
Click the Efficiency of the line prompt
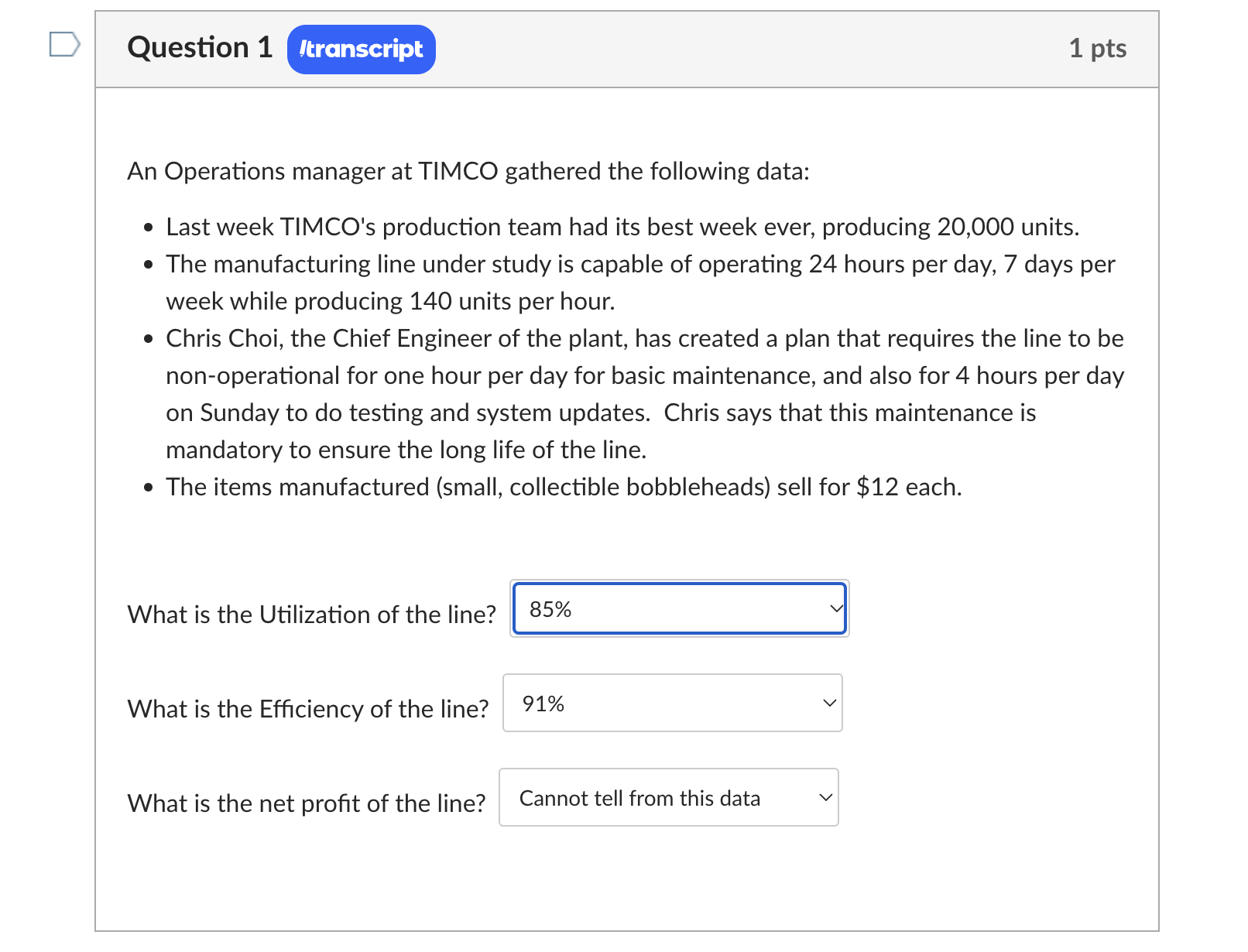(x=307, y=708)
